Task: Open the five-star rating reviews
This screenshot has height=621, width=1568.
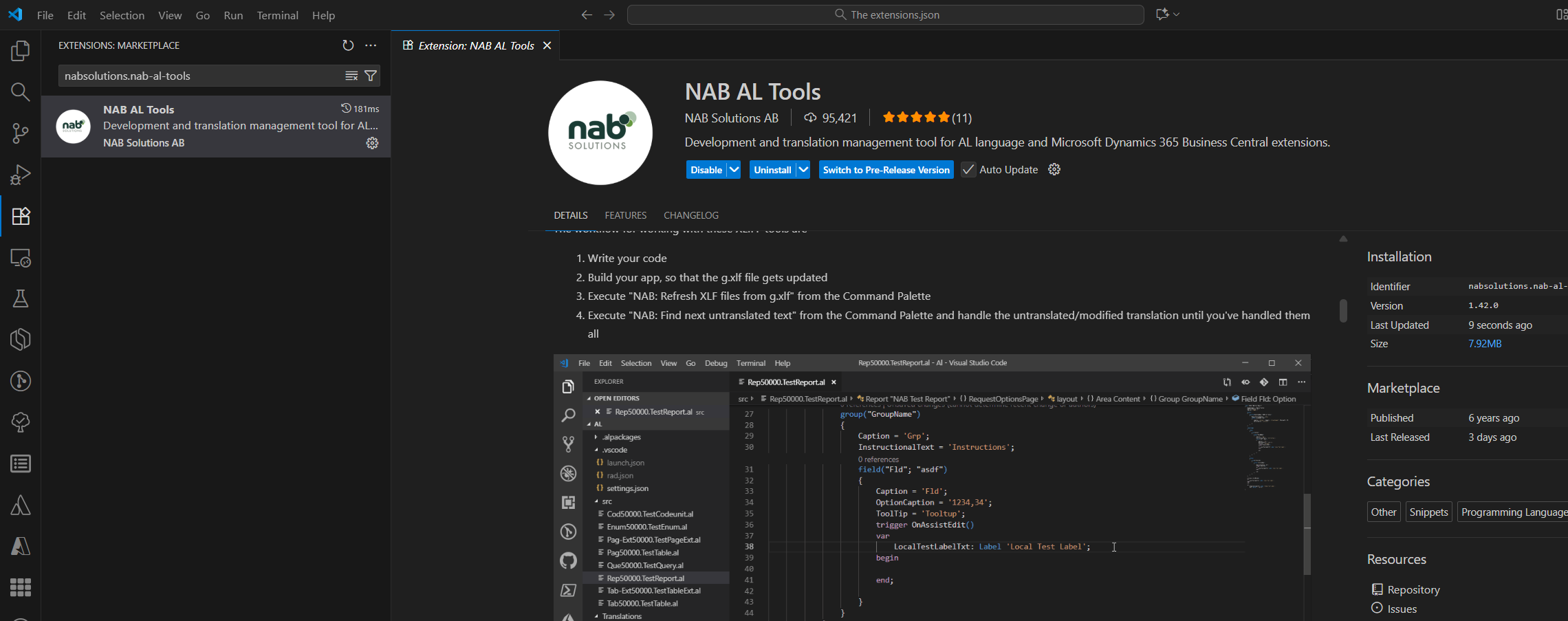Action: (x=926, y=118)
